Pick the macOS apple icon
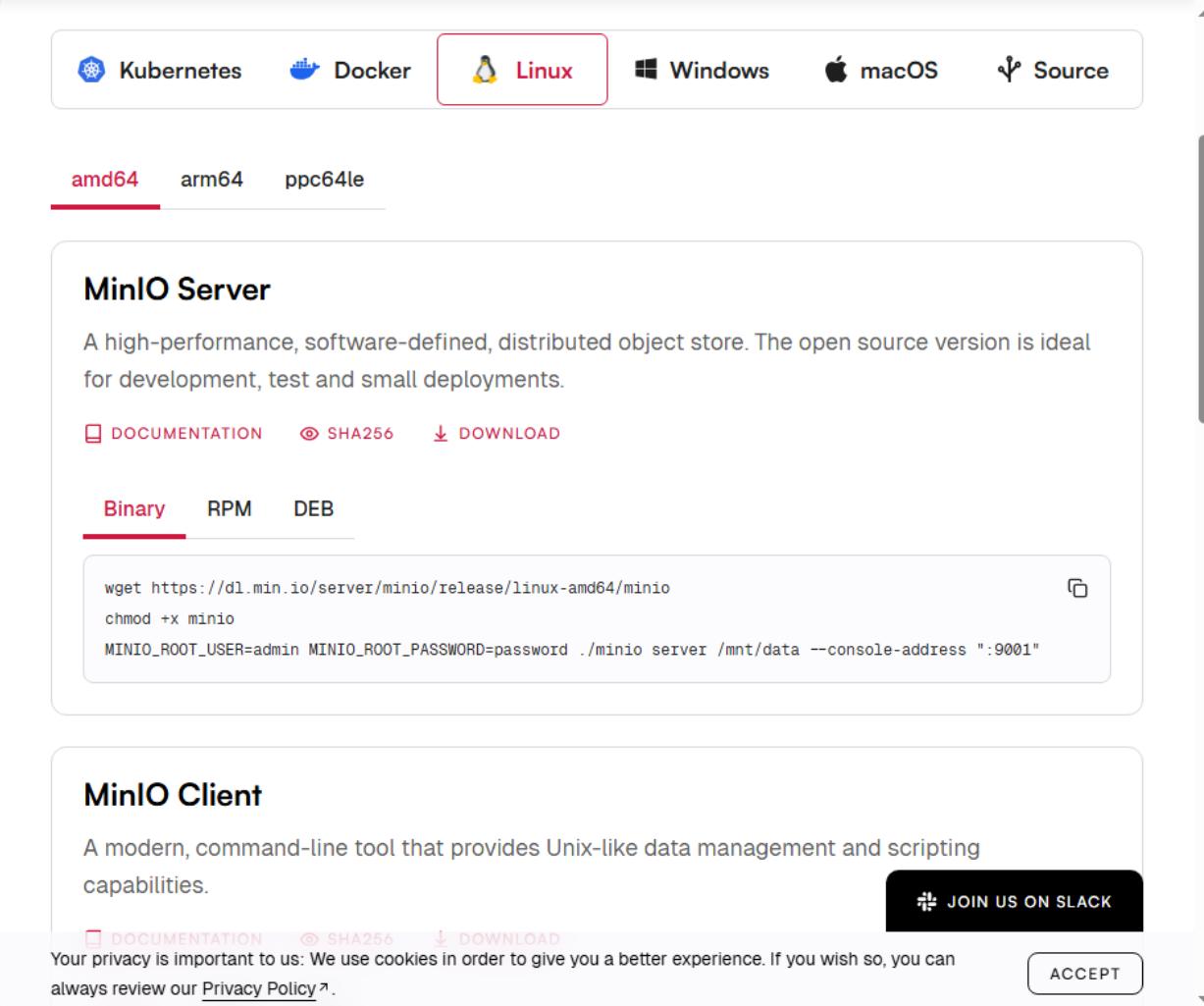1204x1006 pixels. (835, 70)
